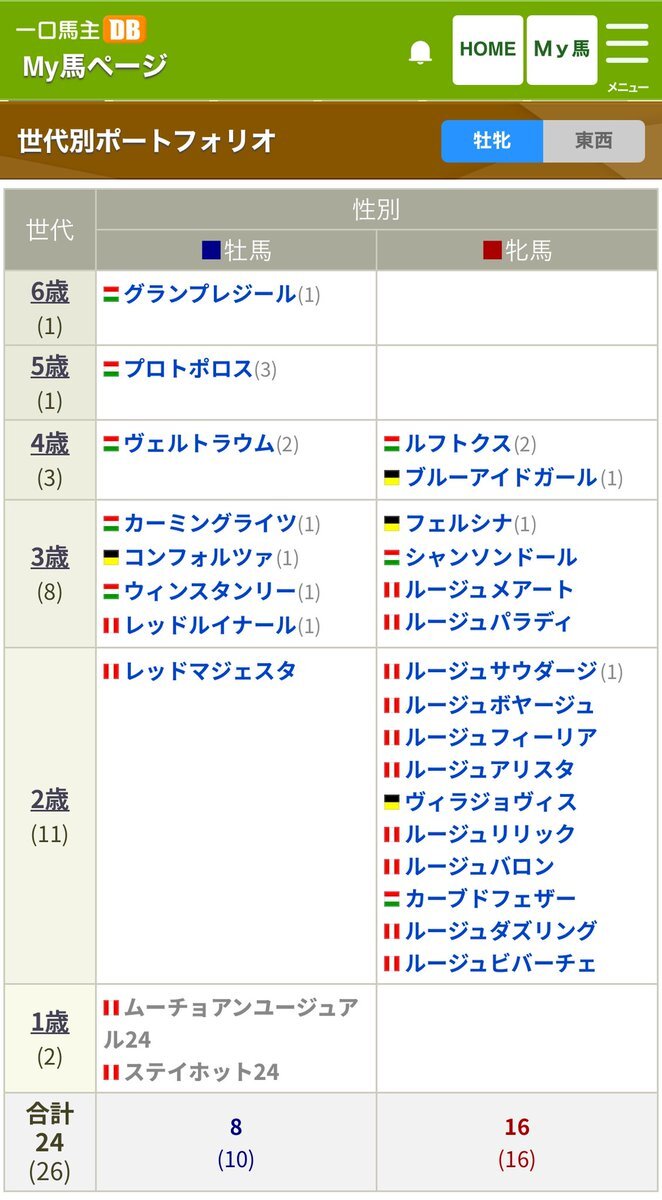Click the black-yellow icon beside ヴィラジョヴィス

(392, 802)
